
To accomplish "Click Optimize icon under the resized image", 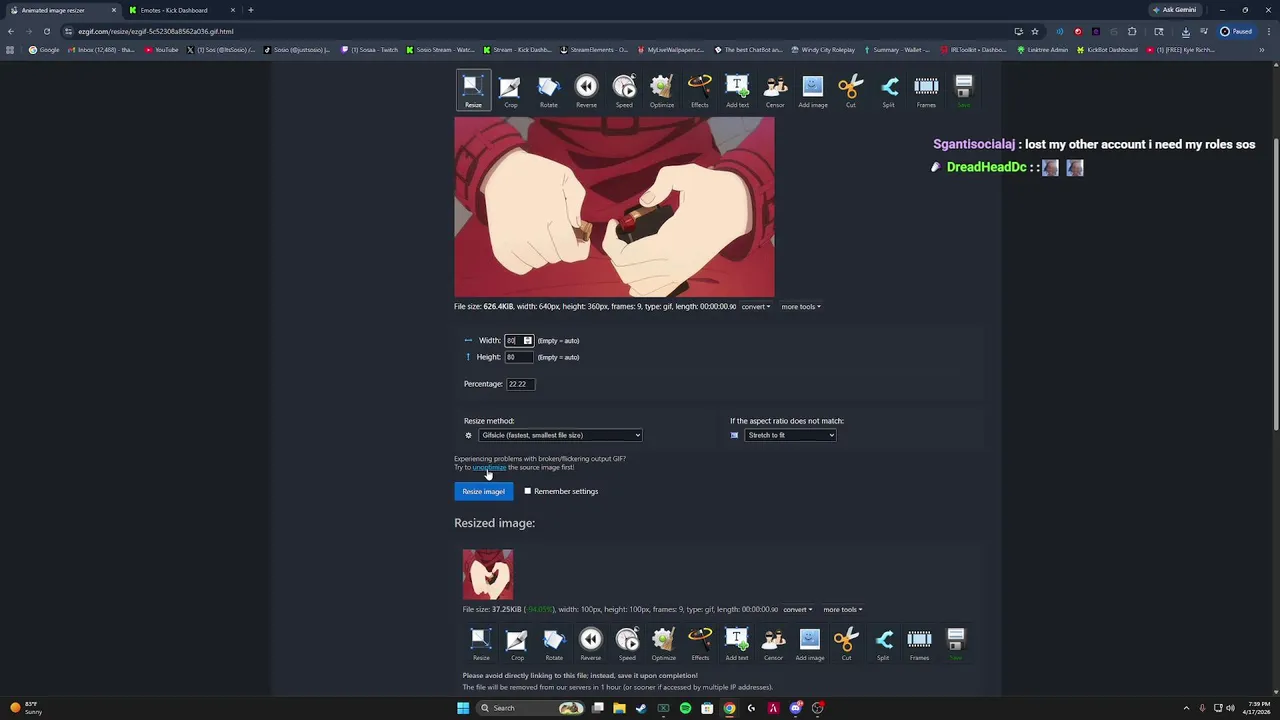I will pos(664,643).
